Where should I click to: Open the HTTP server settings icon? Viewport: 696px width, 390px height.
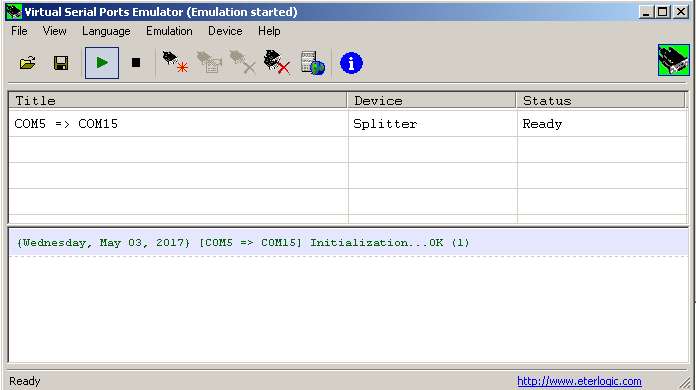coord(312,63)
